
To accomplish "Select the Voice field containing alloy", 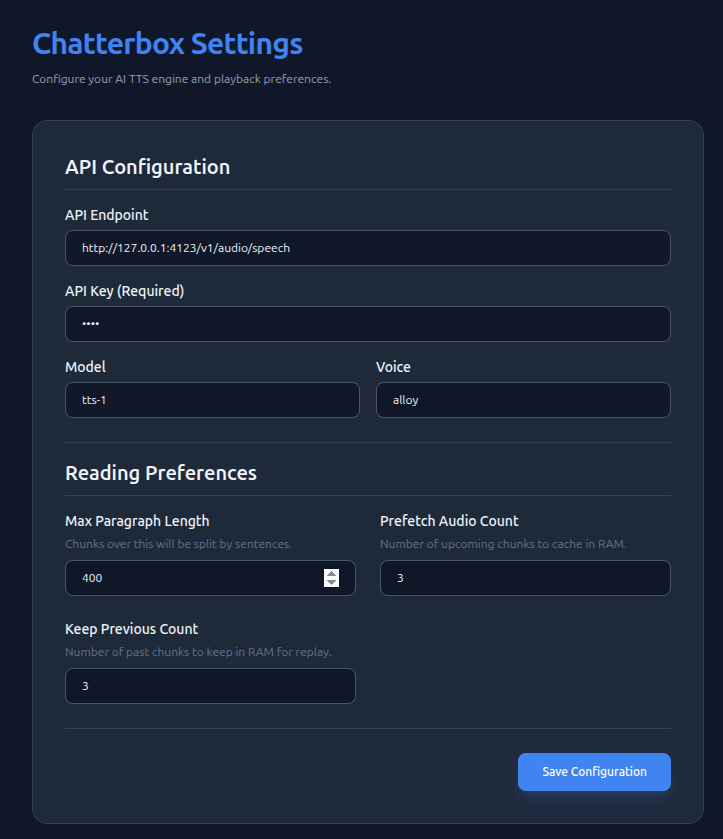I will pyautogui.click(x=523, y=400).
